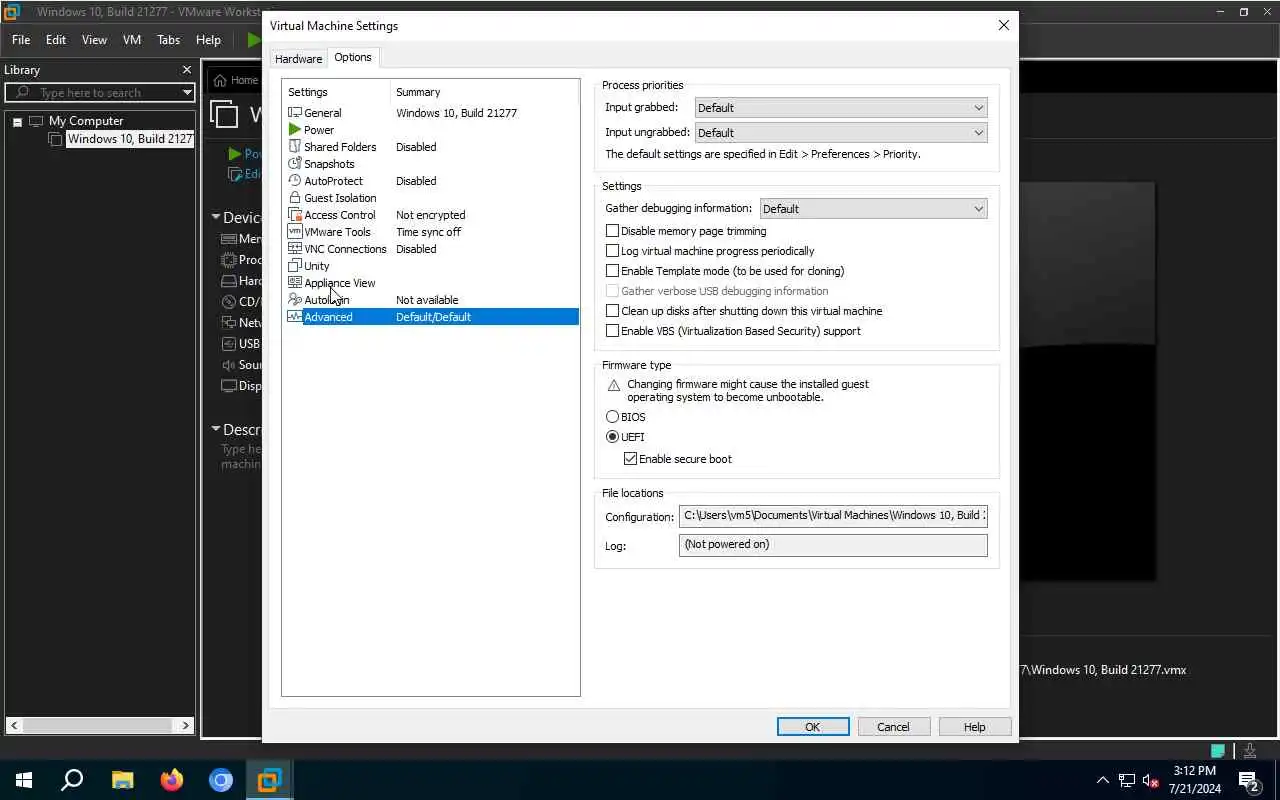Select UEFI firmware type
Screen dimensions: 1280x800
pyautogui.click(x=613, y=437)
